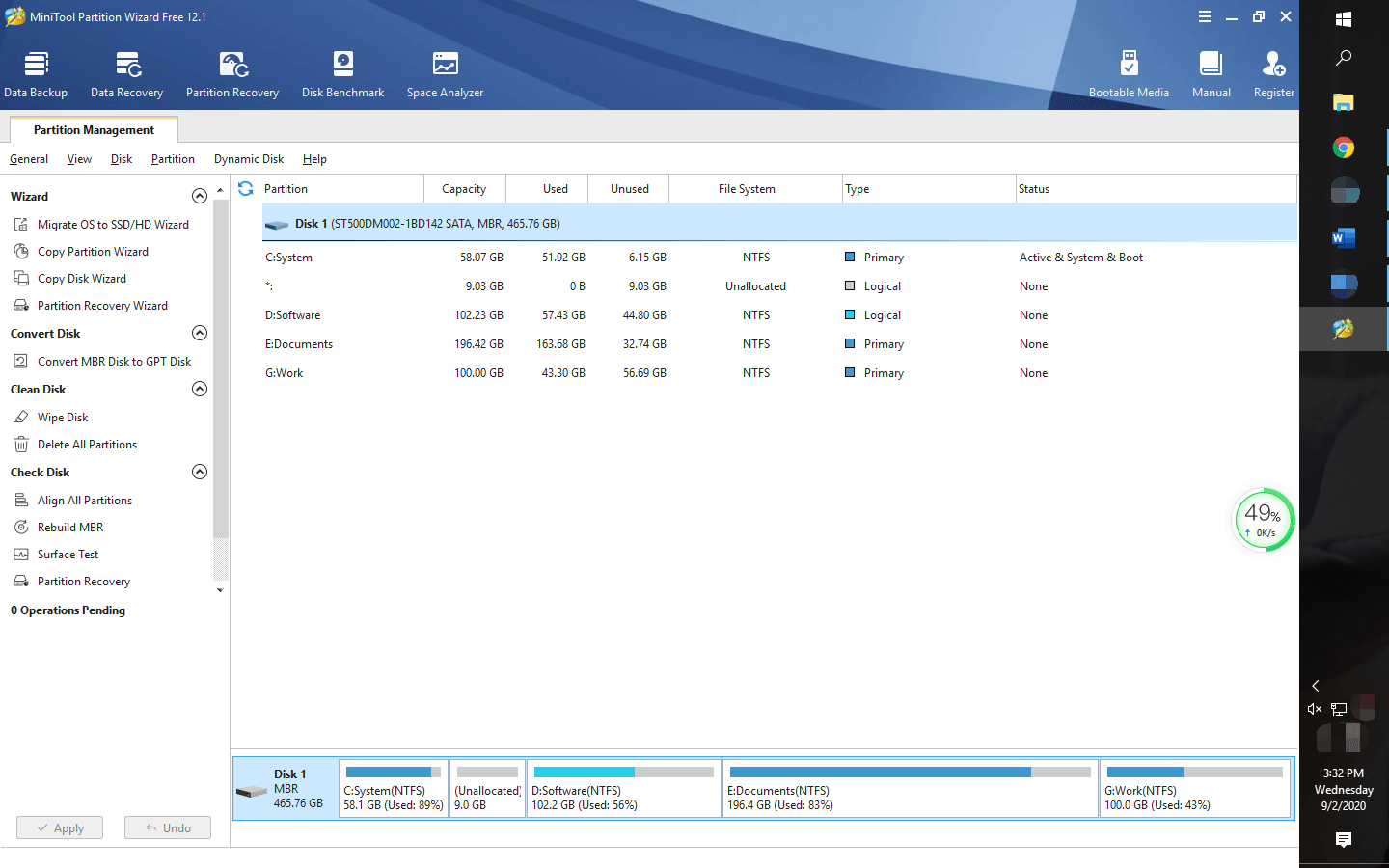1389x868 pixels.
Task: Click the Undo button
Action: click(x=168, y=827)
